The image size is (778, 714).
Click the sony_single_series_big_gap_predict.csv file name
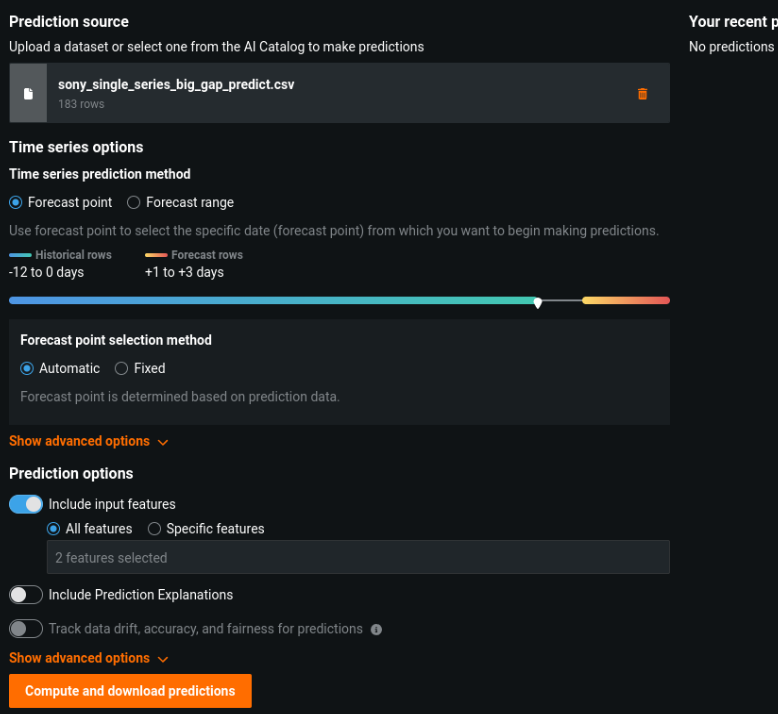tap(176, 85)
